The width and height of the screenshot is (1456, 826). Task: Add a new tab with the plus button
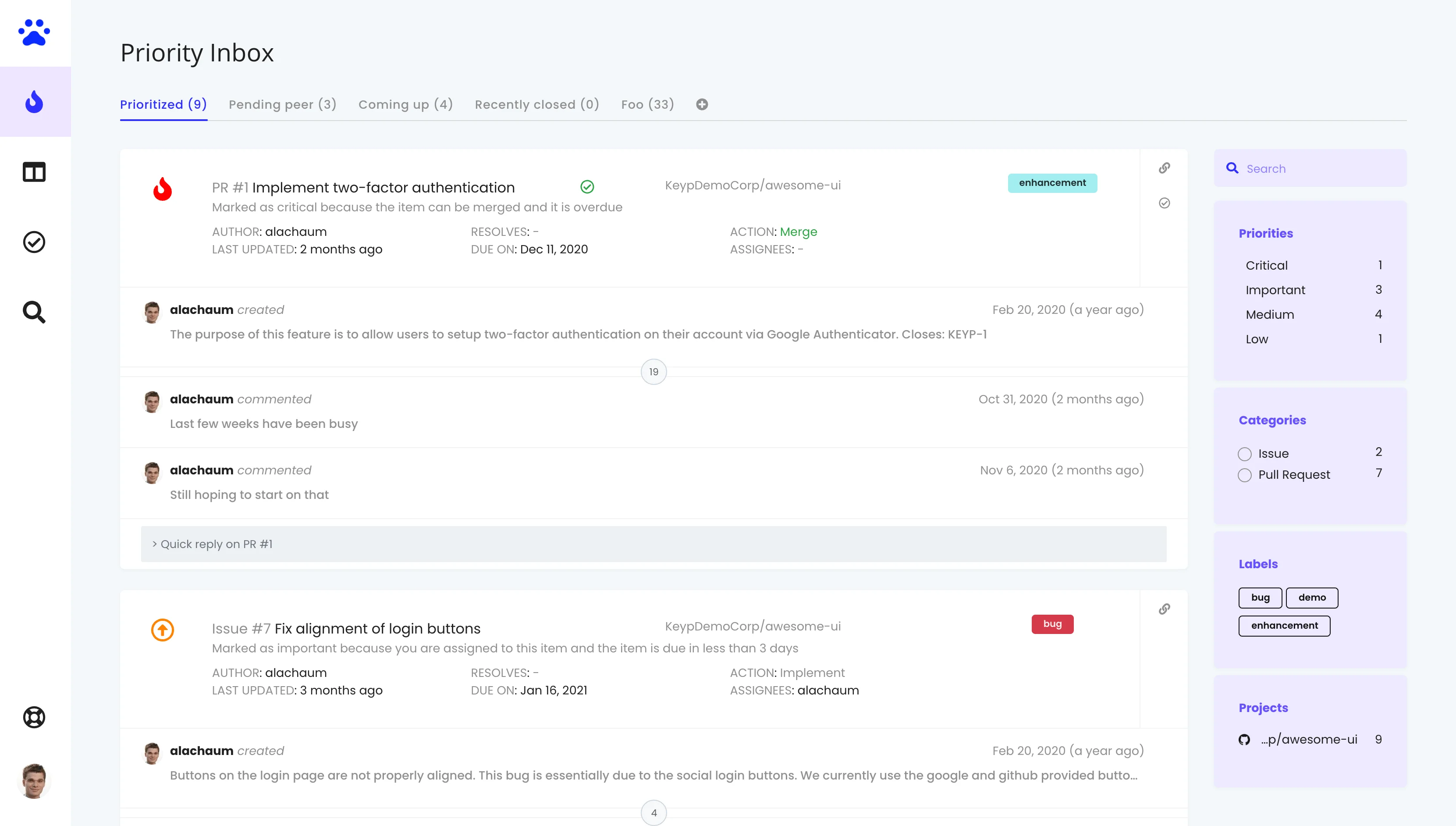(x=701, y=104)
